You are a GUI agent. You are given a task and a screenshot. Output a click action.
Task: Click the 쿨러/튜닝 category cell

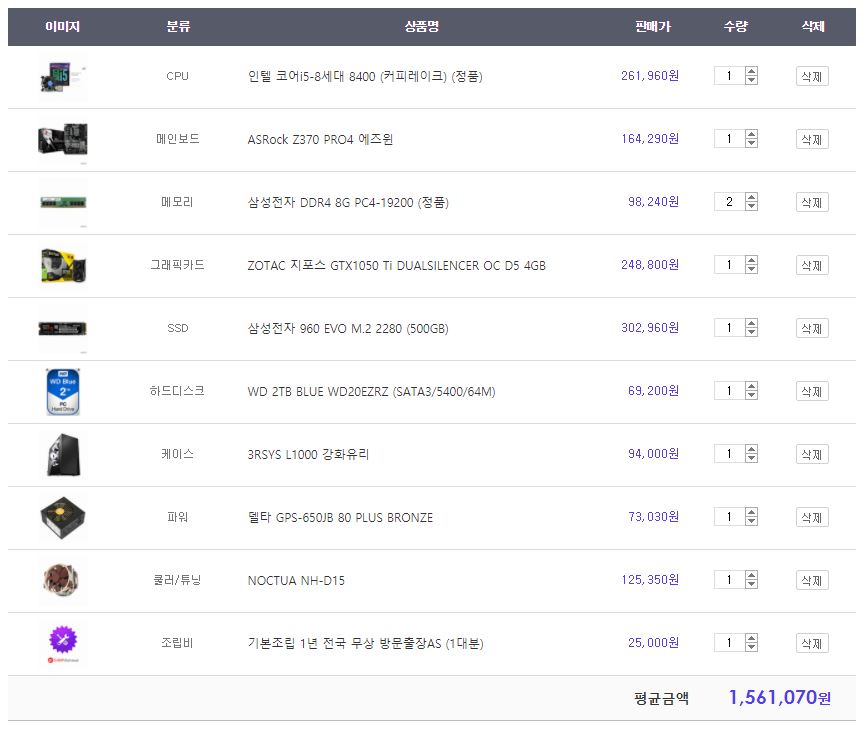click(177, 579)
